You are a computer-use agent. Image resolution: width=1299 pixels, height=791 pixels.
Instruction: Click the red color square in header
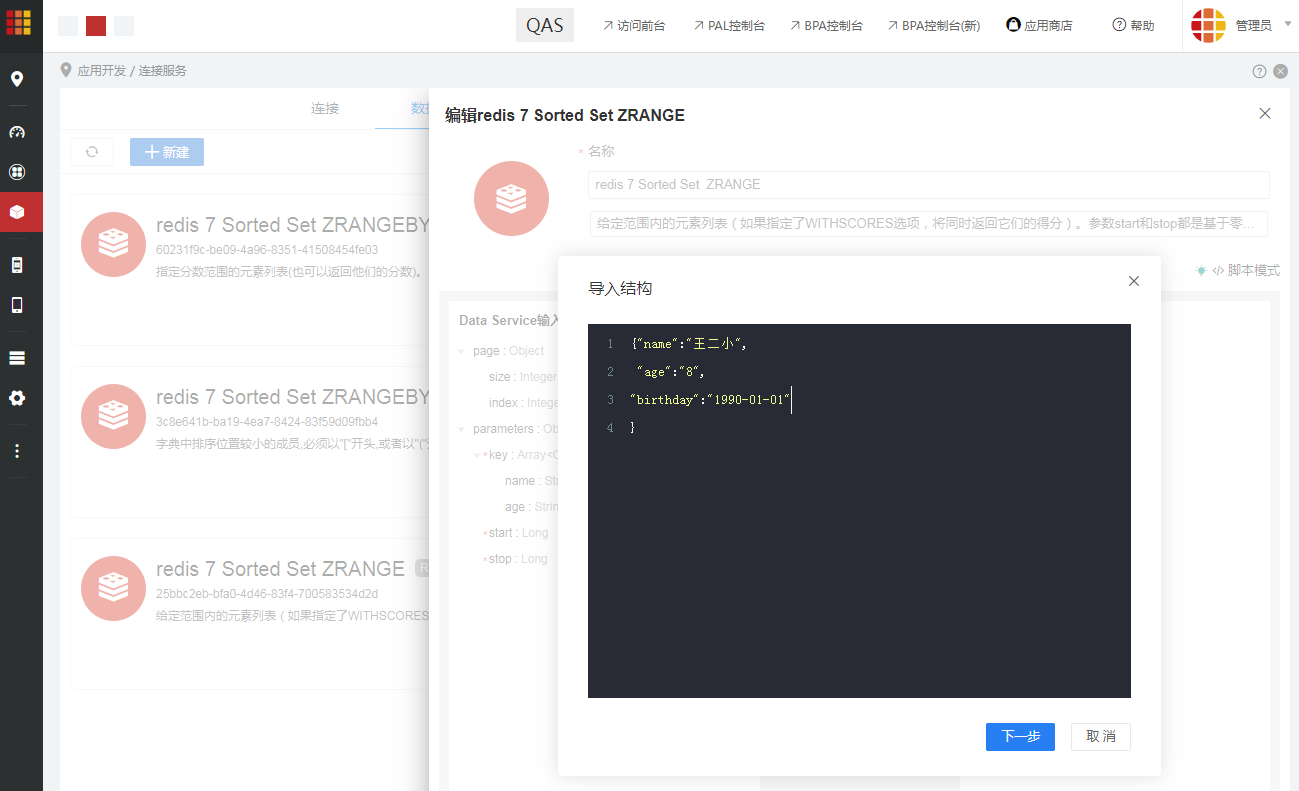[x=96, y=26]
